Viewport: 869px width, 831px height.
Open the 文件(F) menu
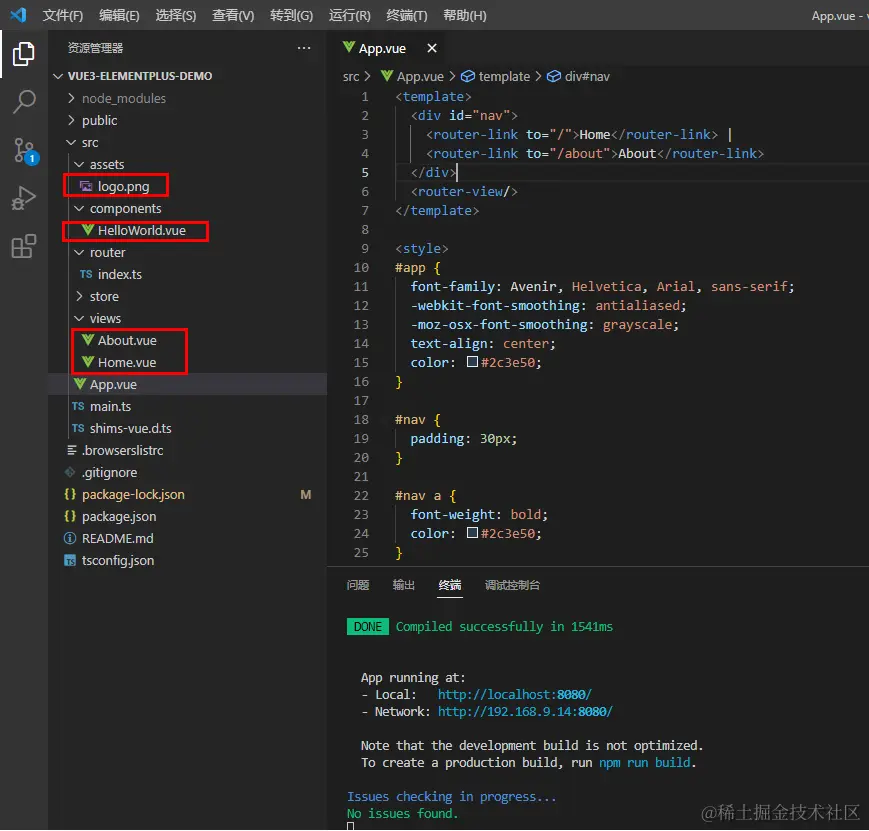pos(63,16)
